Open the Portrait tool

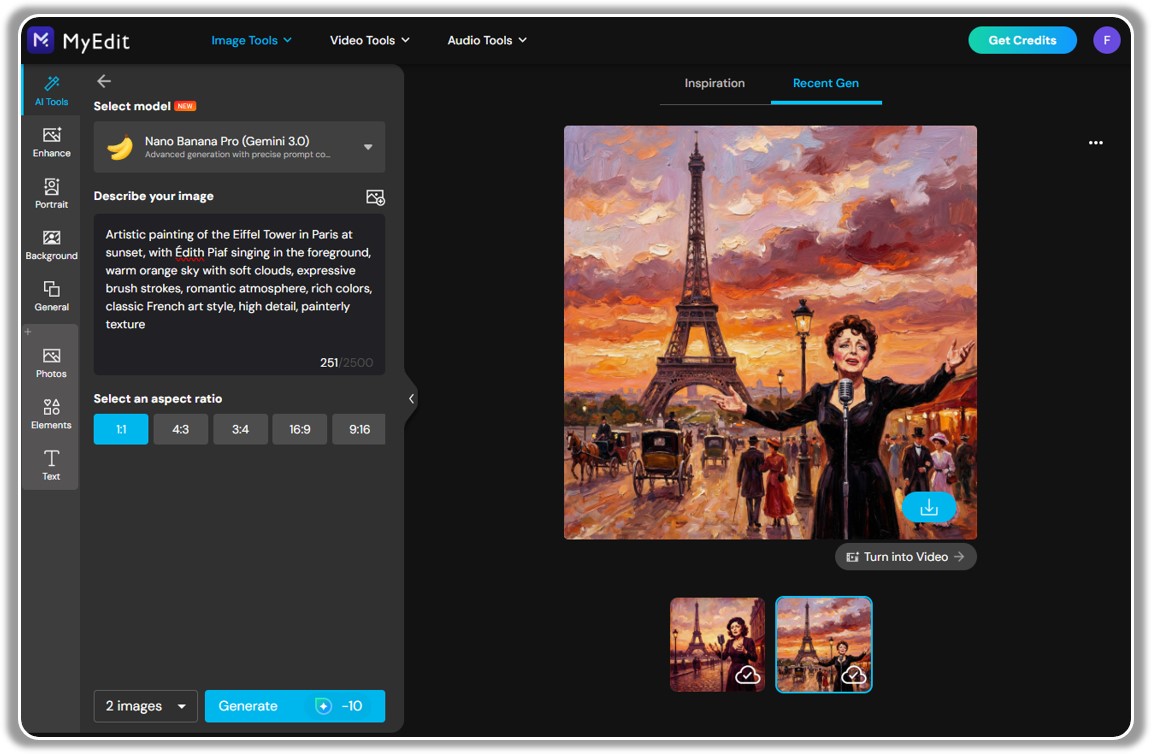coord(51,194)
